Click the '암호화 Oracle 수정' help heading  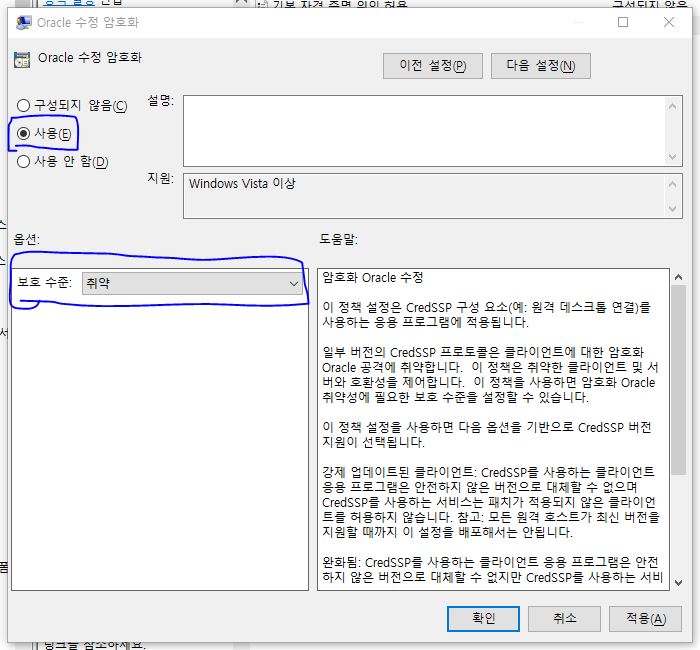[x=373, y=278]
